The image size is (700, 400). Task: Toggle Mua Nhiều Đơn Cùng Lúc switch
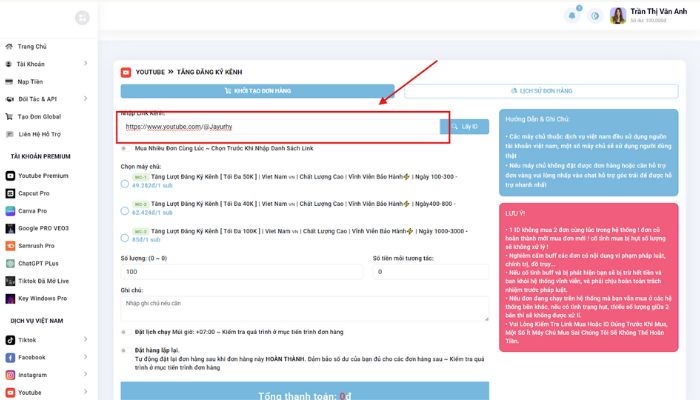click(x=126, y=148)
